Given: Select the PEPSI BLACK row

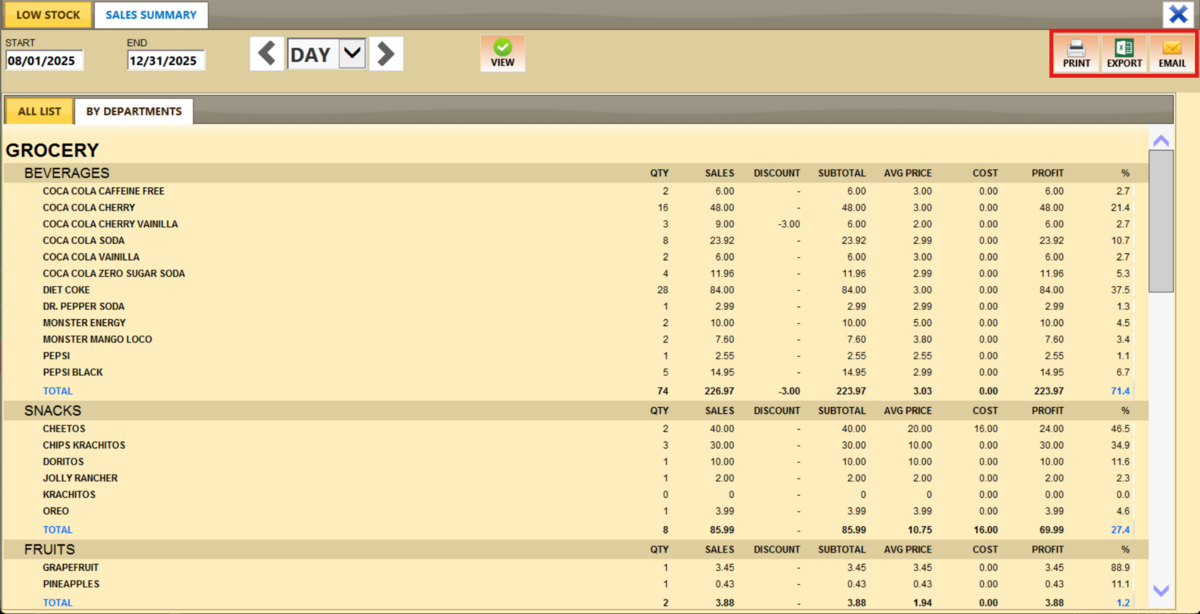Looking at the screenshot, I should pyautogui.click(x=575, y=372).
